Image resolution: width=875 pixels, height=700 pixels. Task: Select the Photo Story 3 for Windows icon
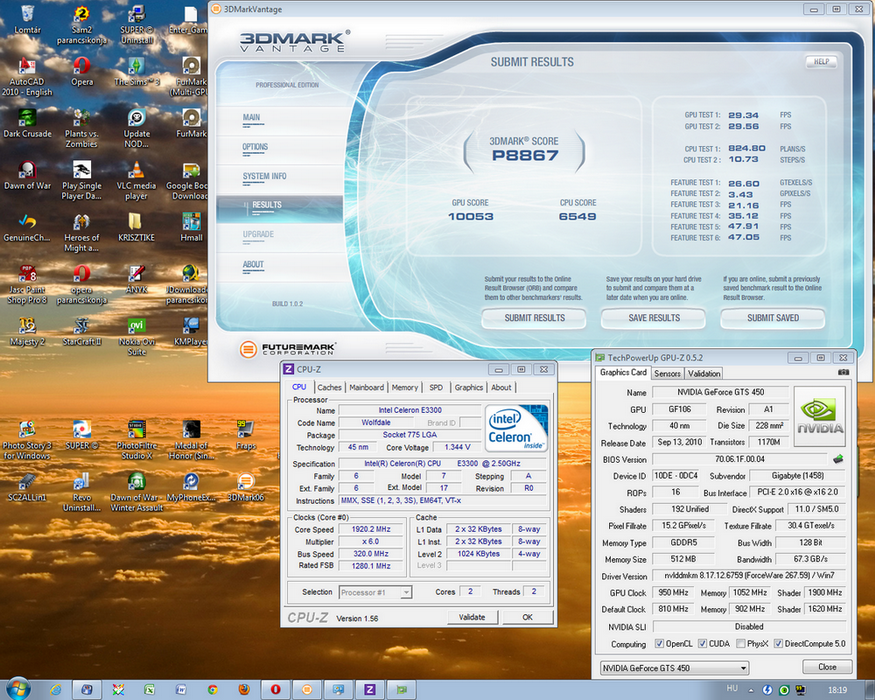27,439
